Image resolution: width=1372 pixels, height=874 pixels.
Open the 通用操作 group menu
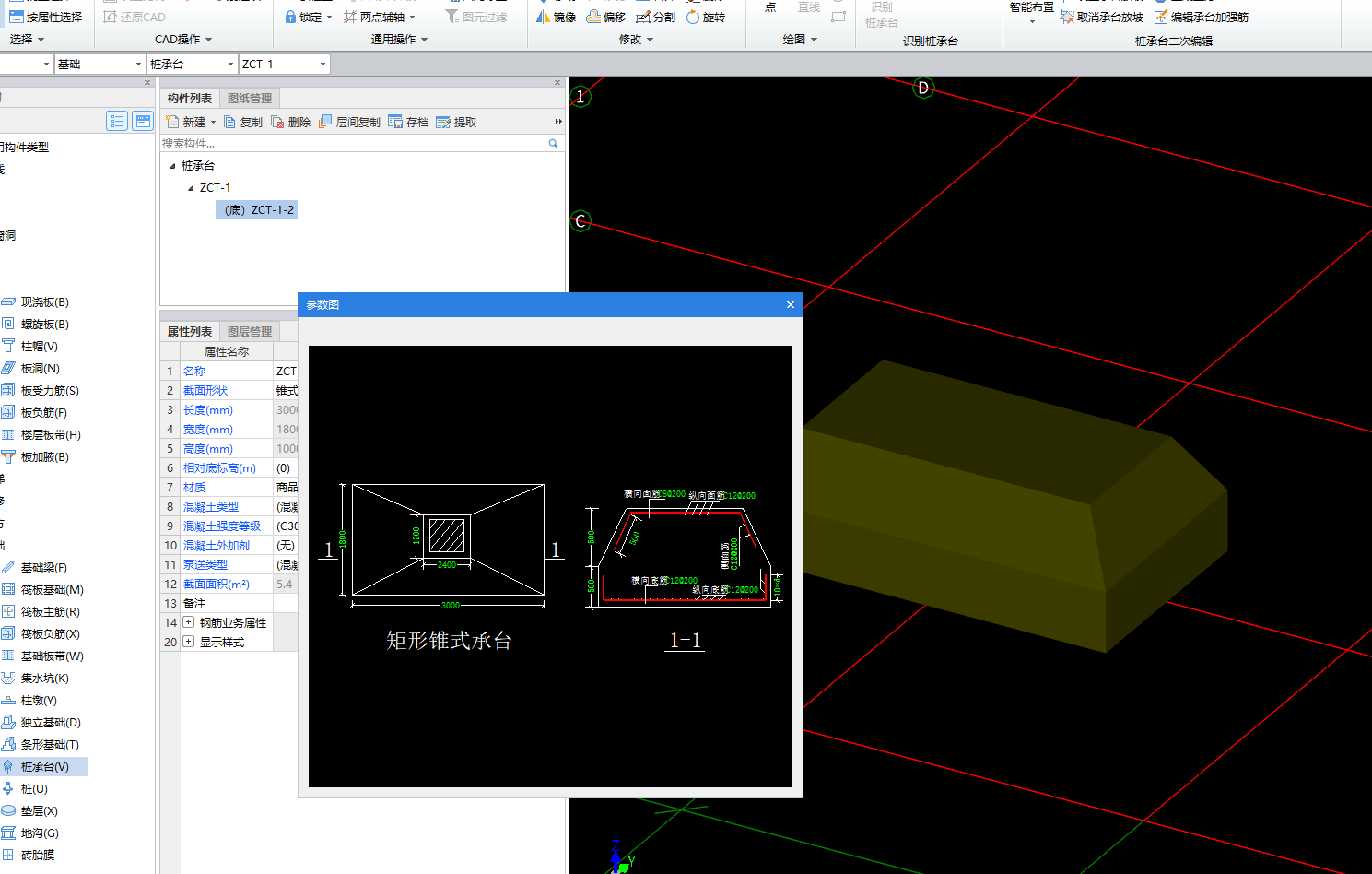[399, 40]
